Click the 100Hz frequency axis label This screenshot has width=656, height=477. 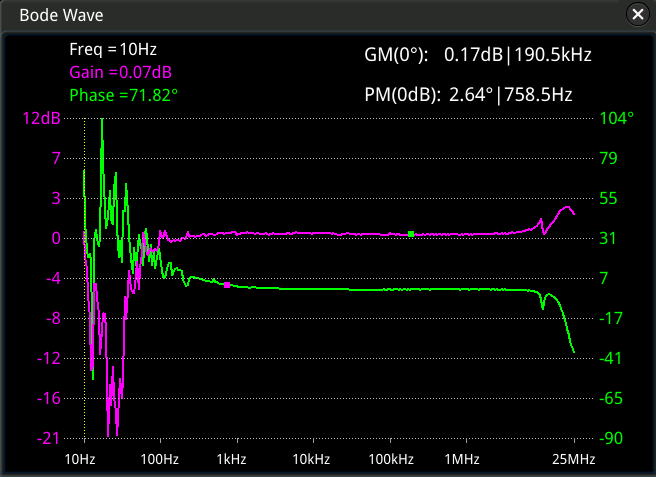tap(160, 459)
